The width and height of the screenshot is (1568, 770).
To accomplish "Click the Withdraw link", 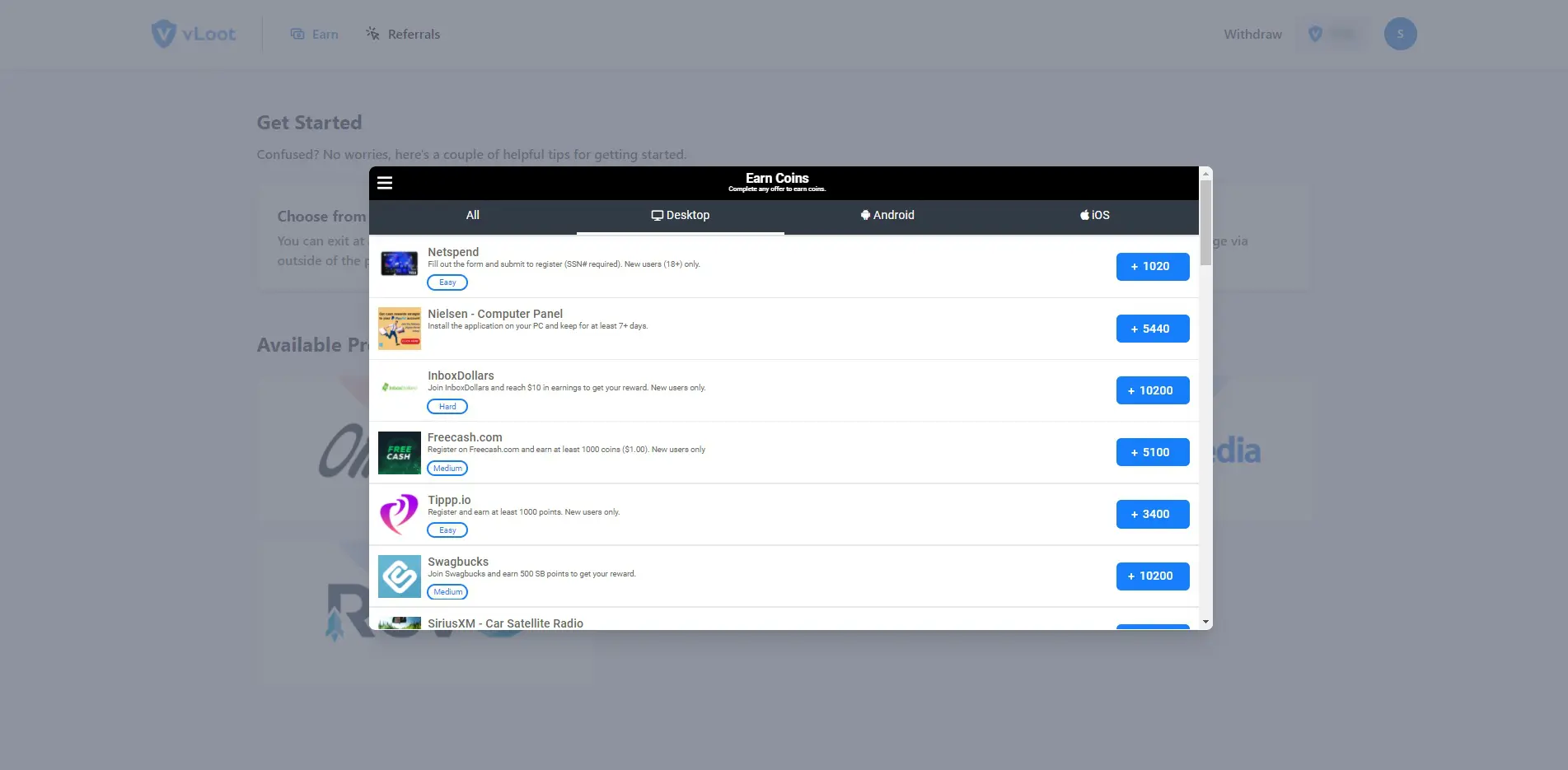I will click(1252, 35).
